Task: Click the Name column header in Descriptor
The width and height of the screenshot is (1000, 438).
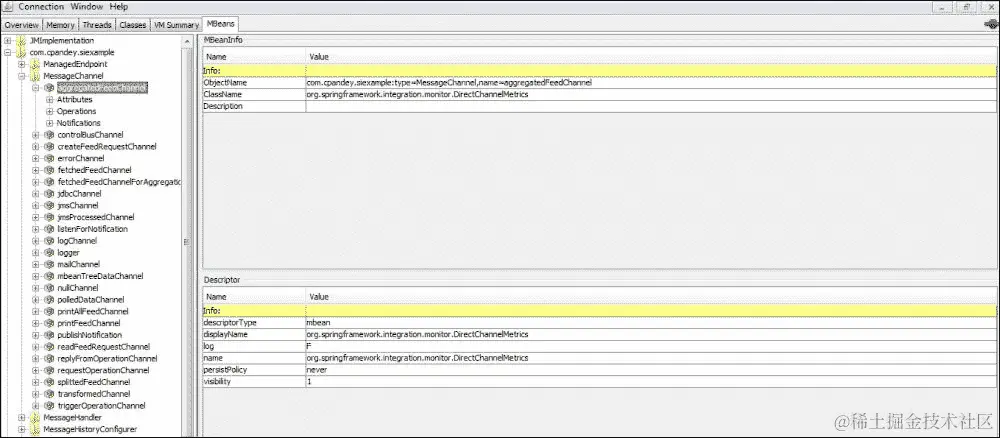Action: [254, 296]
